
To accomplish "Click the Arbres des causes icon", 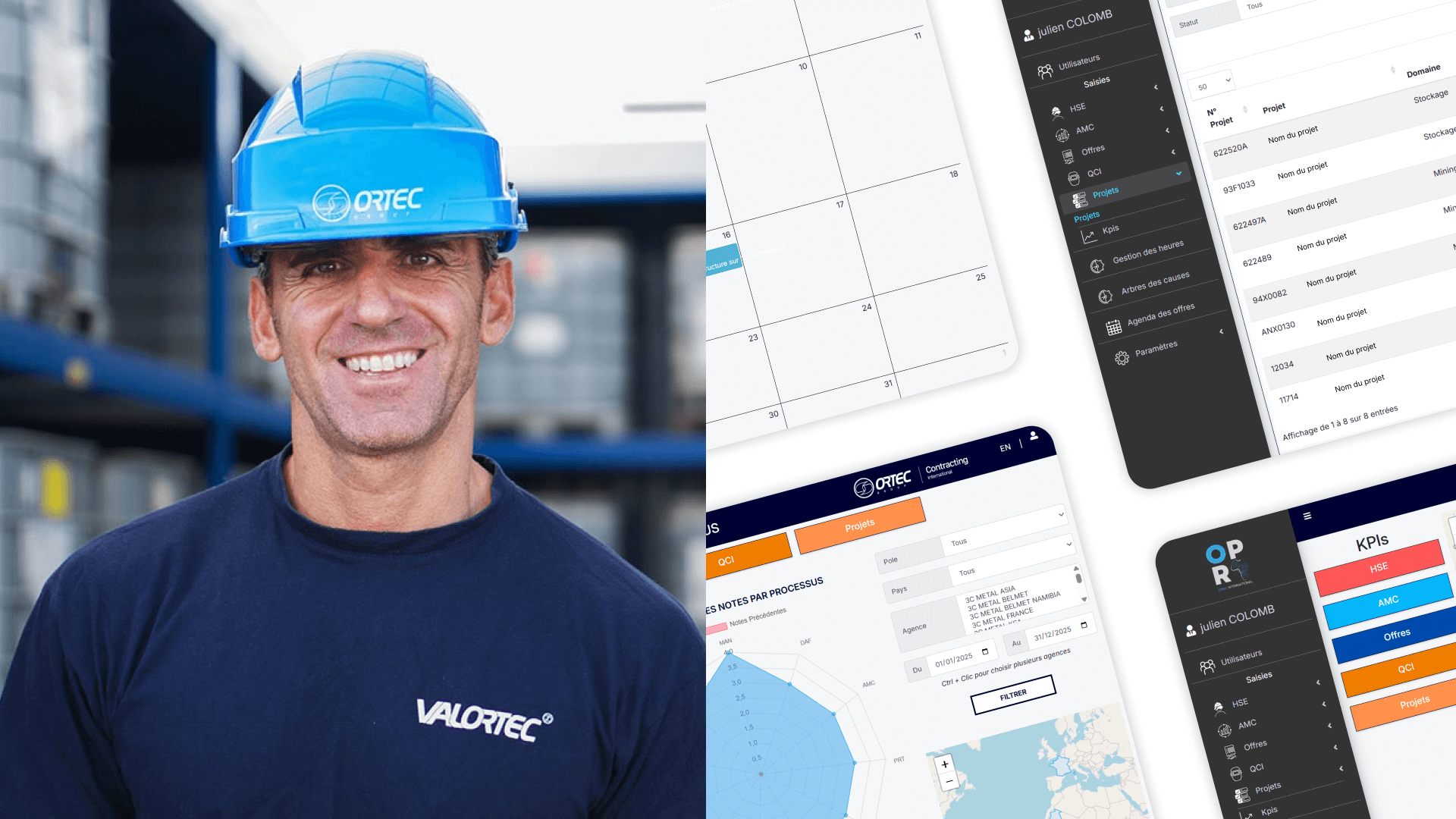I will [1106, 297].
